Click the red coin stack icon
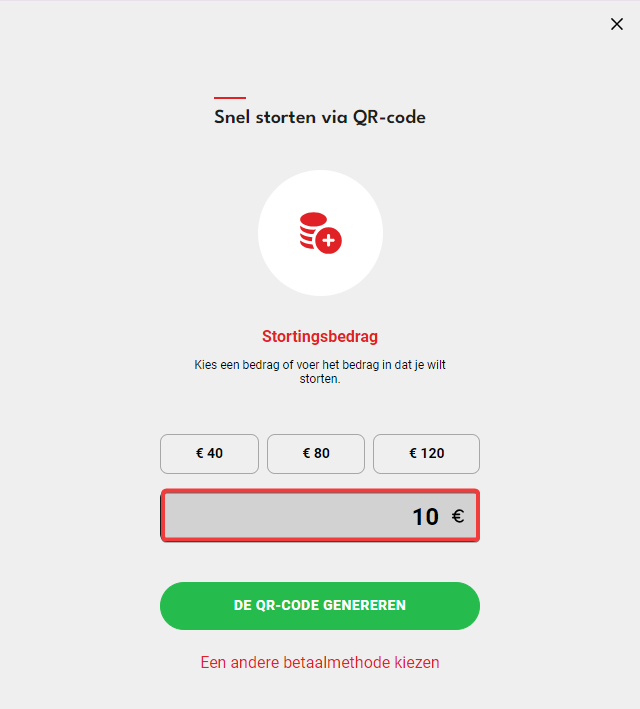Screen dimensions: 640x709 tap(320, 233)
